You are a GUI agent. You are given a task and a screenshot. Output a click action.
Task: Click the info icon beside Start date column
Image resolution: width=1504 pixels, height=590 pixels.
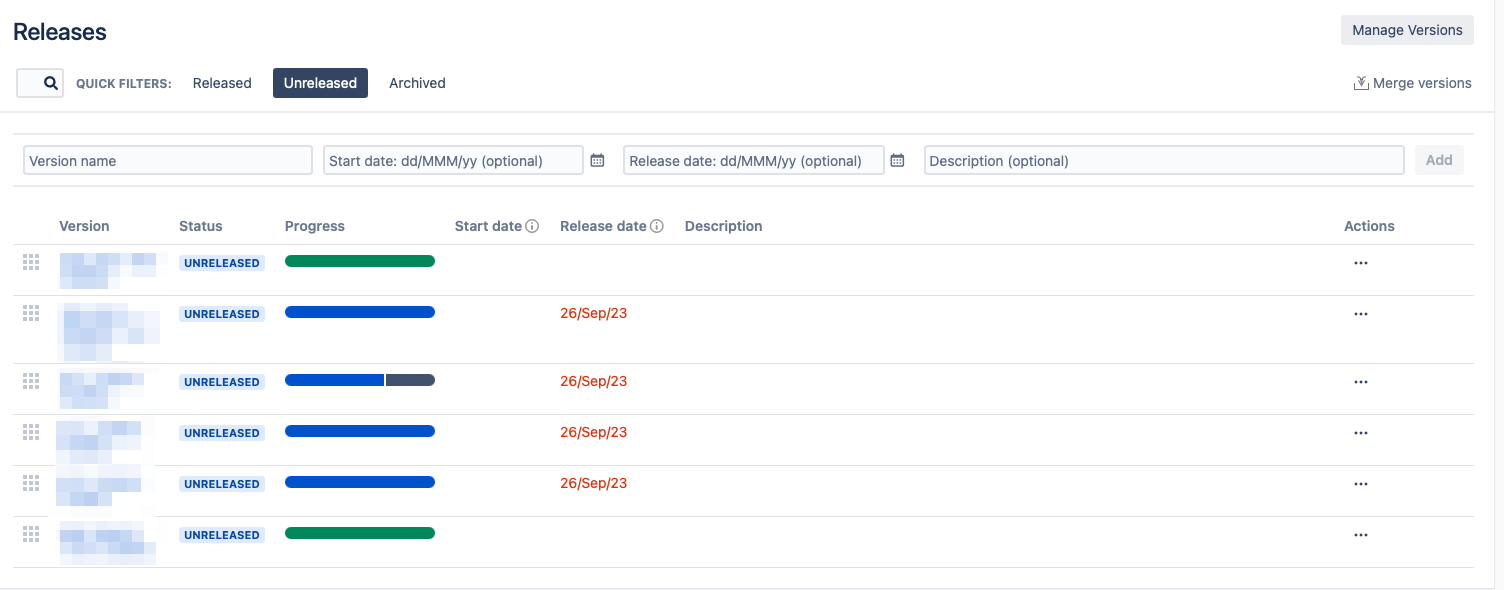coord(530,225)
